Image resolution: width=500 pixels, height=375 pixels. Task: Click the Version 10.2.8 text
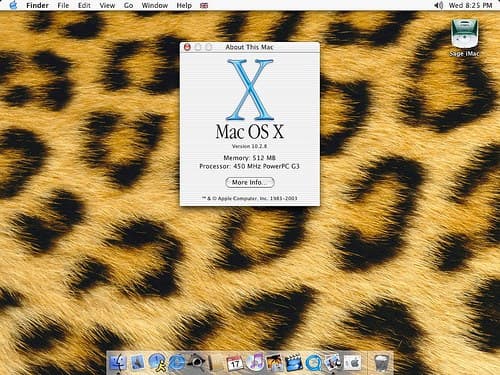click(249, 146)
